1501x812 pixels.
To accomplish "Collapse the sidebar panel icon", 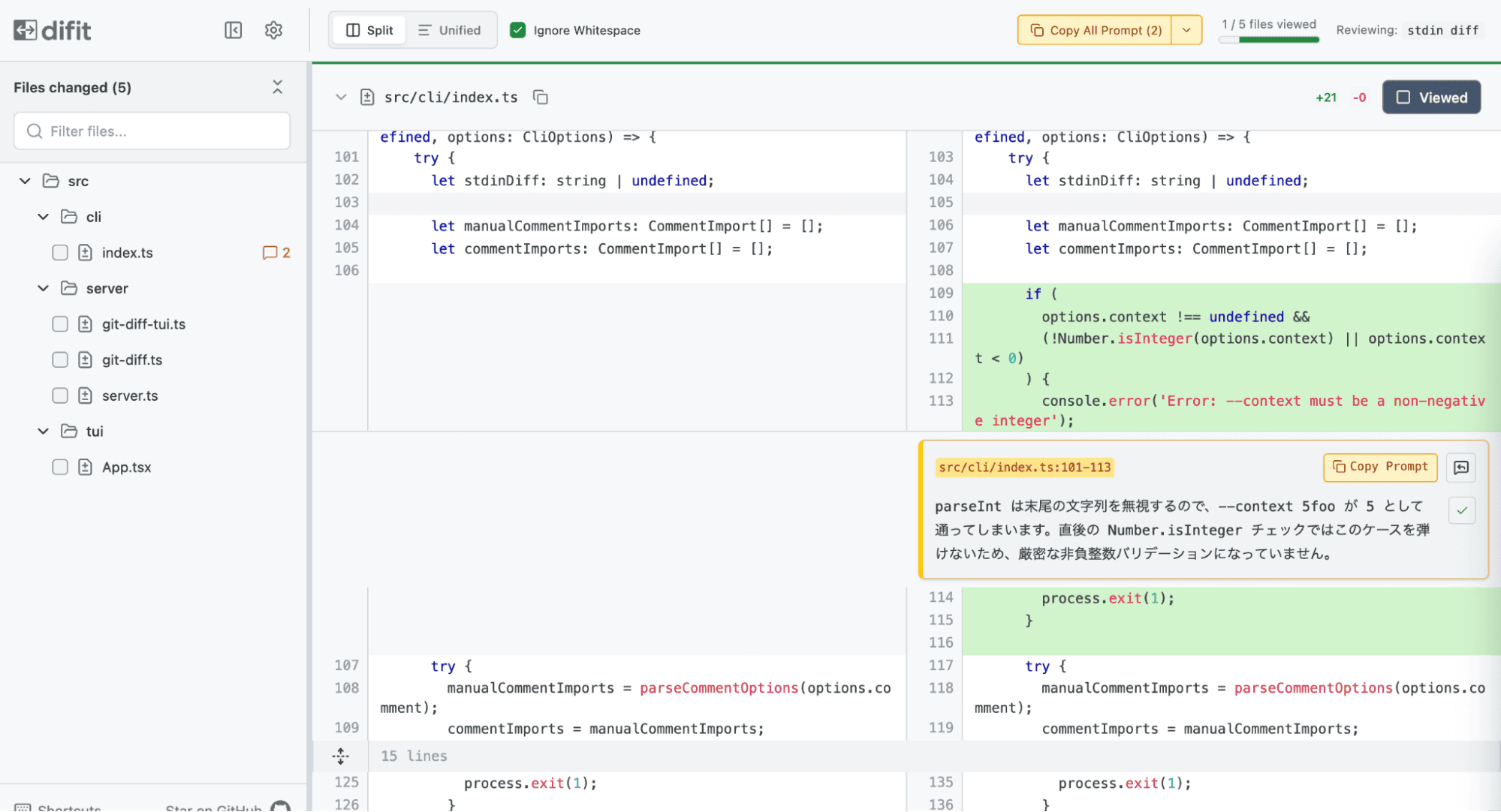I will coord(233,30).
